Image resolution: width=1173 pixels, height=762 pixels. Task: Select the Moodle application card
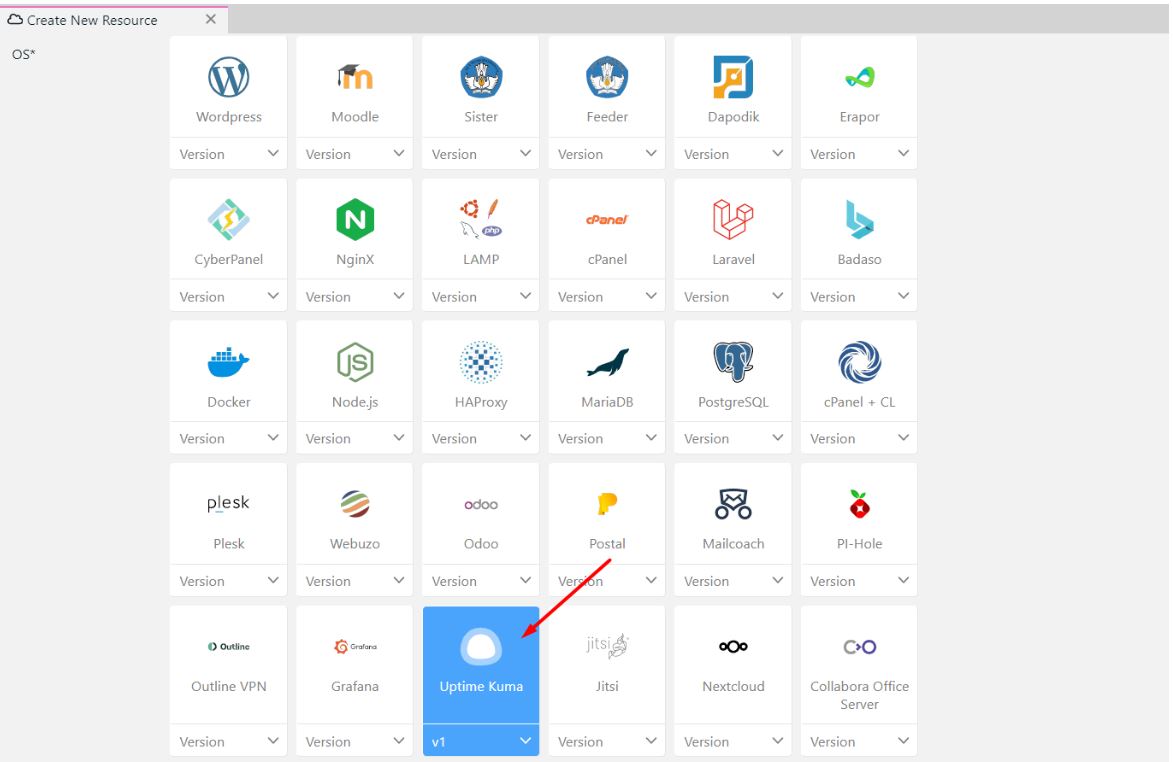[x=355, y=88]
